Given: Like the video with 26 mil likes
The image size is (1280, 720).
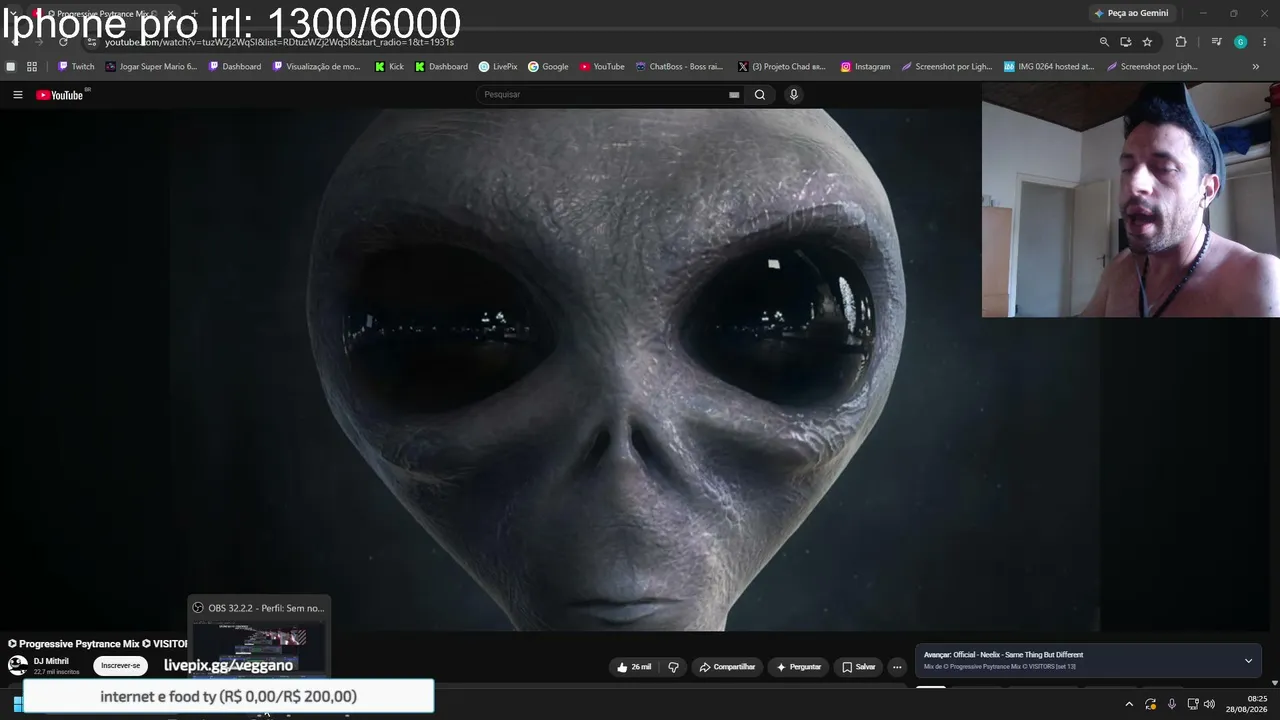Looking at the screenshot, I should tap(634, 667).
